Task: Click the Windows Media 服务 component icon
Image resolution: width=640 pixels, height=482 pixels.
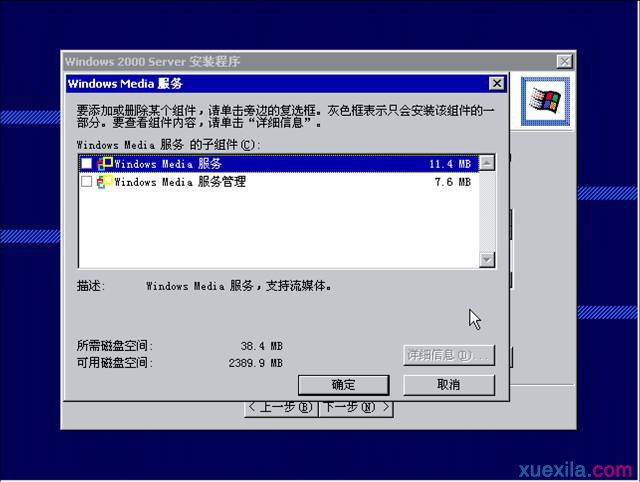Action: pos(105,164)
